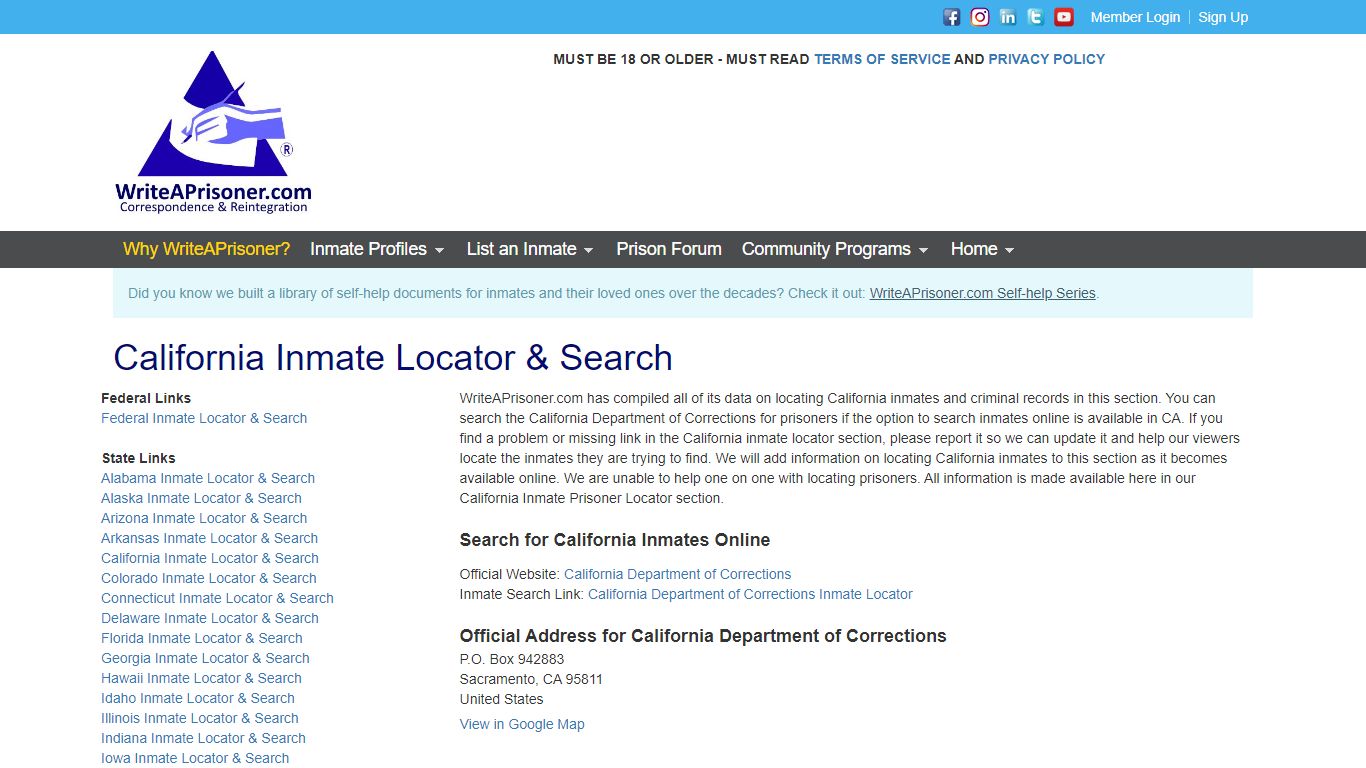Image resolution: width=1366 pixels, height=768 pixels.
Task: Expand the Inmate Profiles dropdown
Action: (x=377, y=249)
